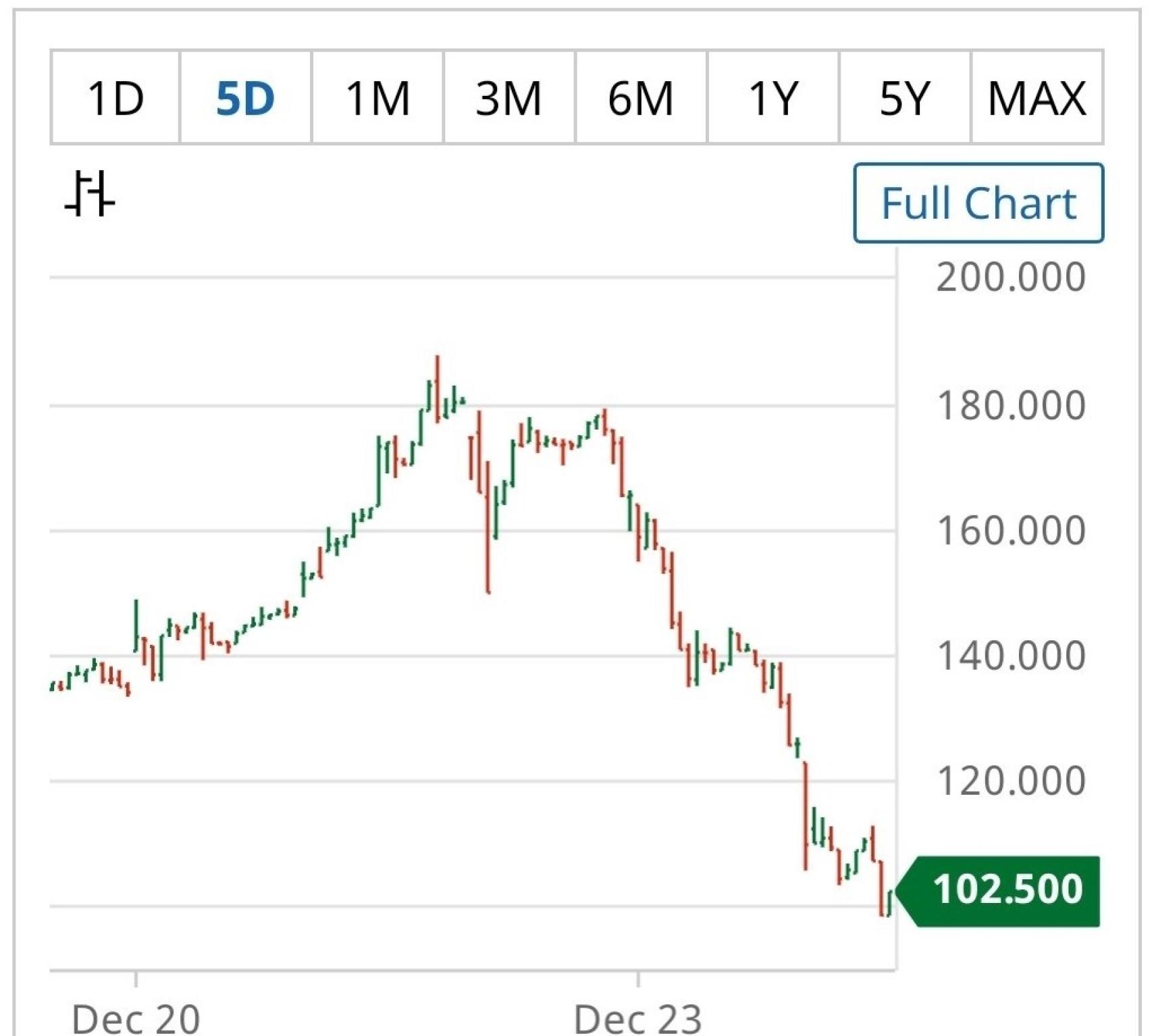Click the 140.000 price axis label
This screenshot has width=1152, height=1036.
tap(1010, 655)
